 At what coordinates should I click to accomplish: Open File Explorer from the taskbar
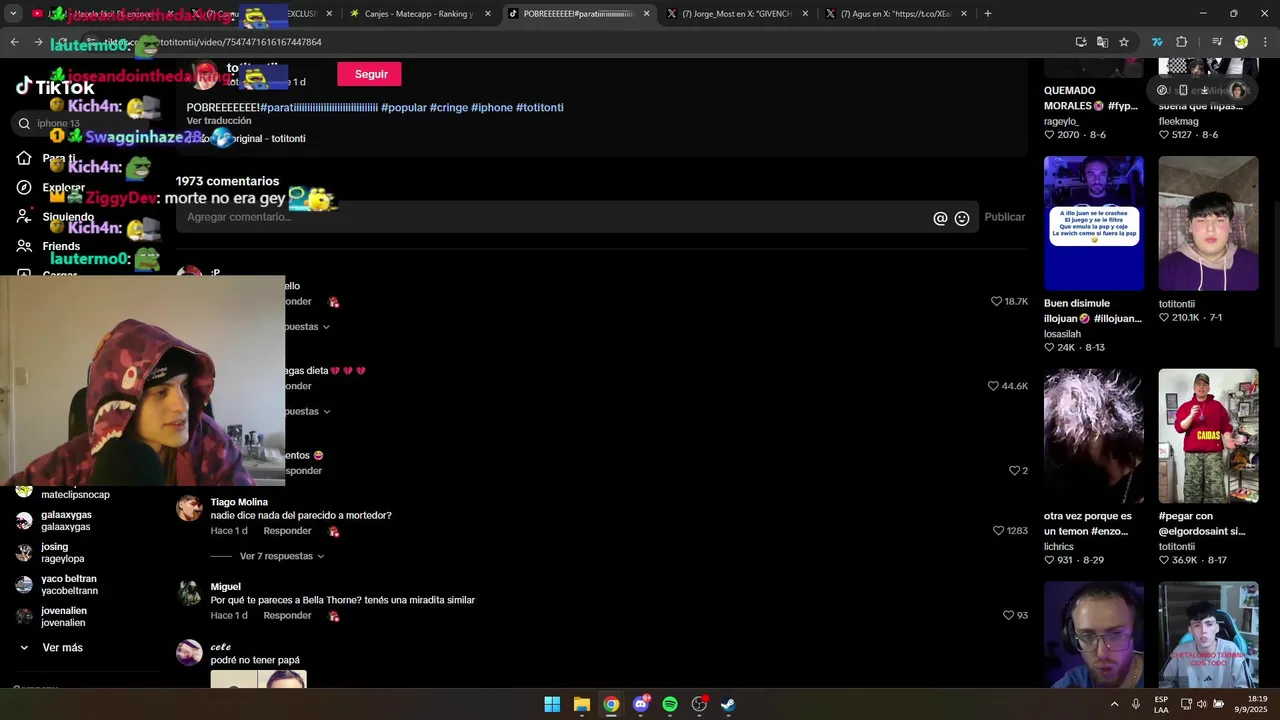click(581, 704)
